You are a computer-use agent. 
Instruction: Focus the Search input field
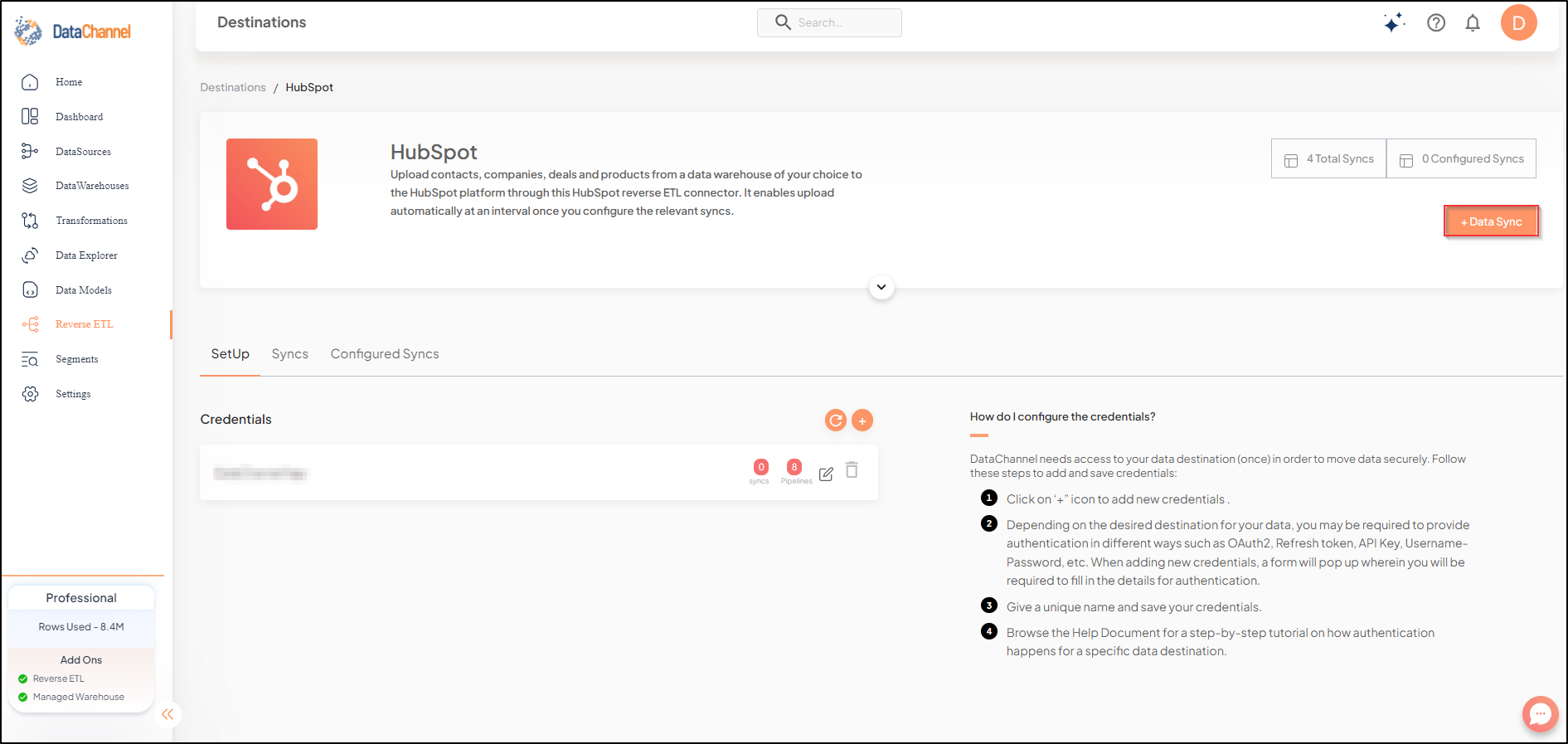coord(829,23)
